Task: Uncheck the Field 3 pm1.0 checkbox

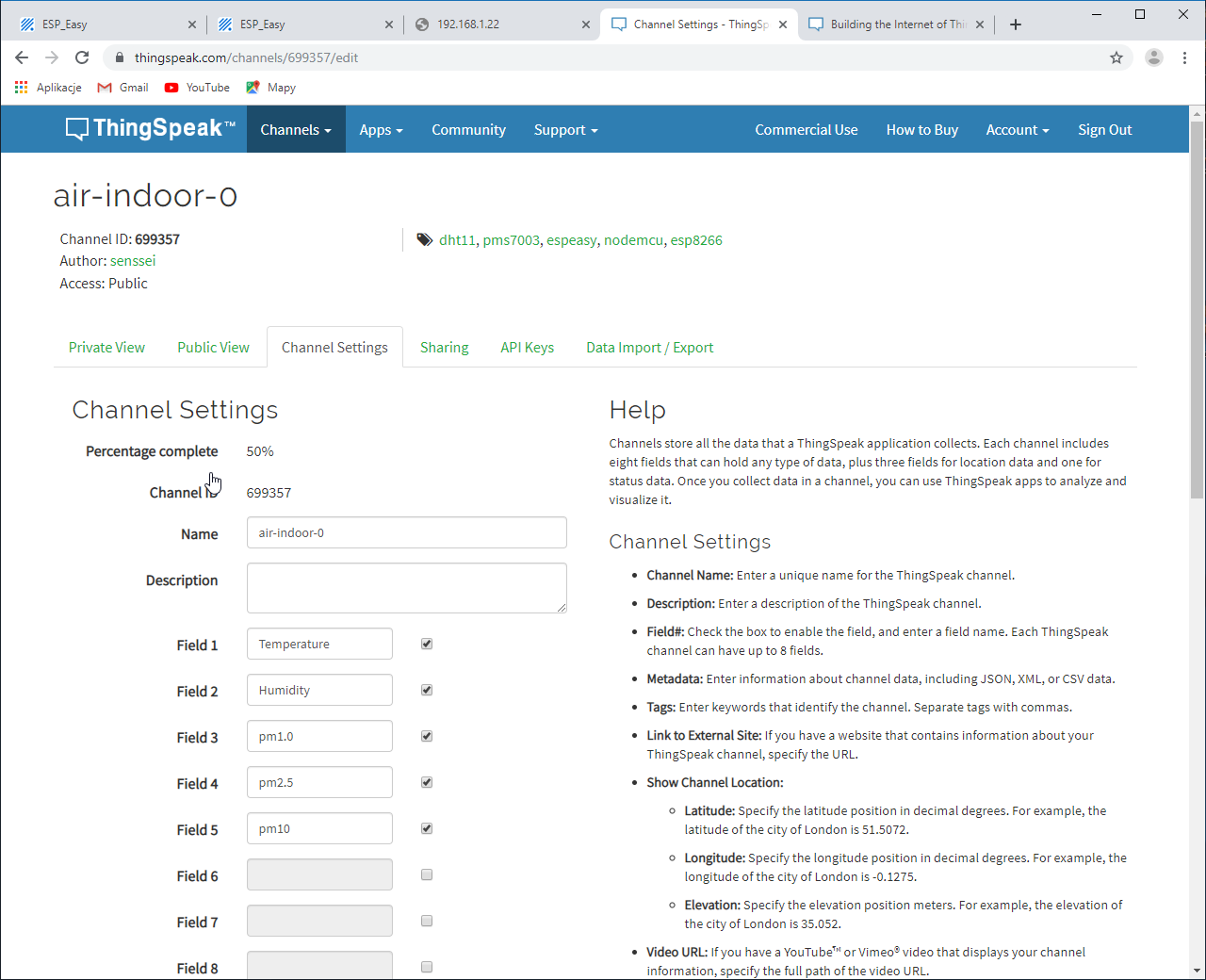Action: [427, 736]
